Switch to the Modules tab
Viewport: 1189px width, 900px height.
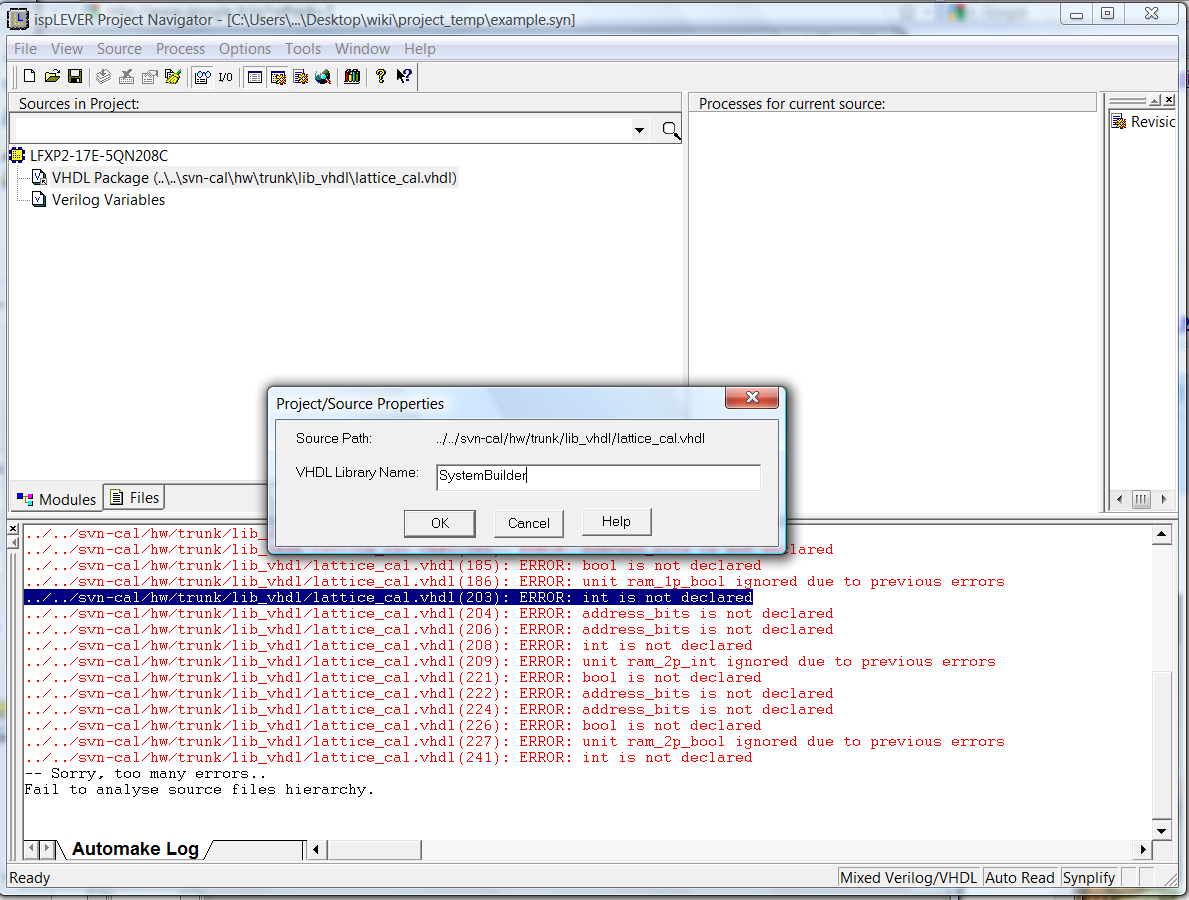57,499
